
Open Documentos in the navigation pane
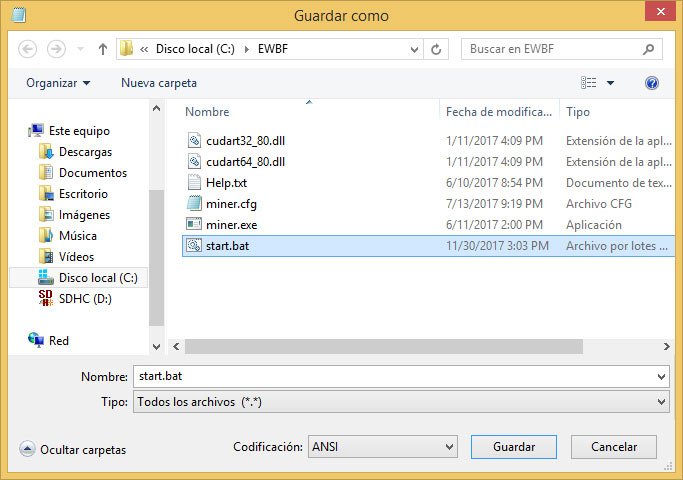(93, 172)
